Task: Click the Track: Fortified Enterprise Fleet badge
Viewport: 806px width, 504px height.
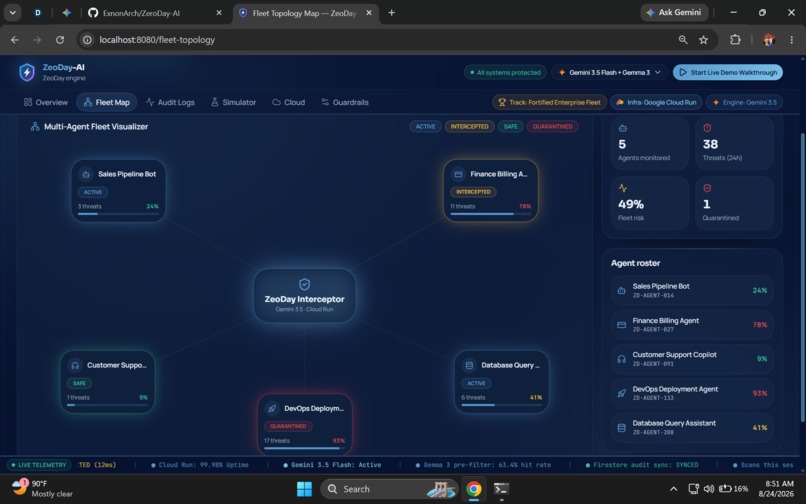Action: pyautogui.click(x=549, y=102)
